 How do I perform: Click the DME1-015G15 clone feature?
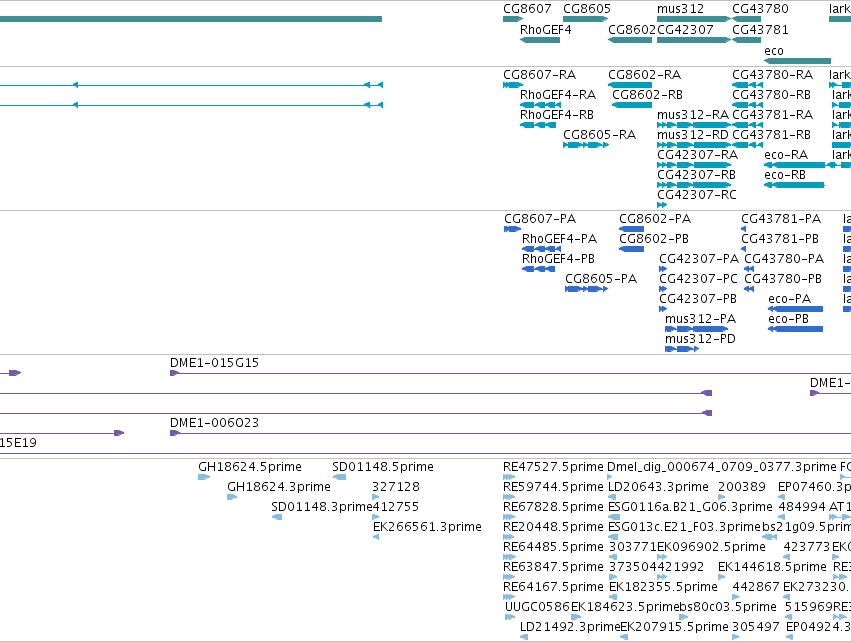510,373
